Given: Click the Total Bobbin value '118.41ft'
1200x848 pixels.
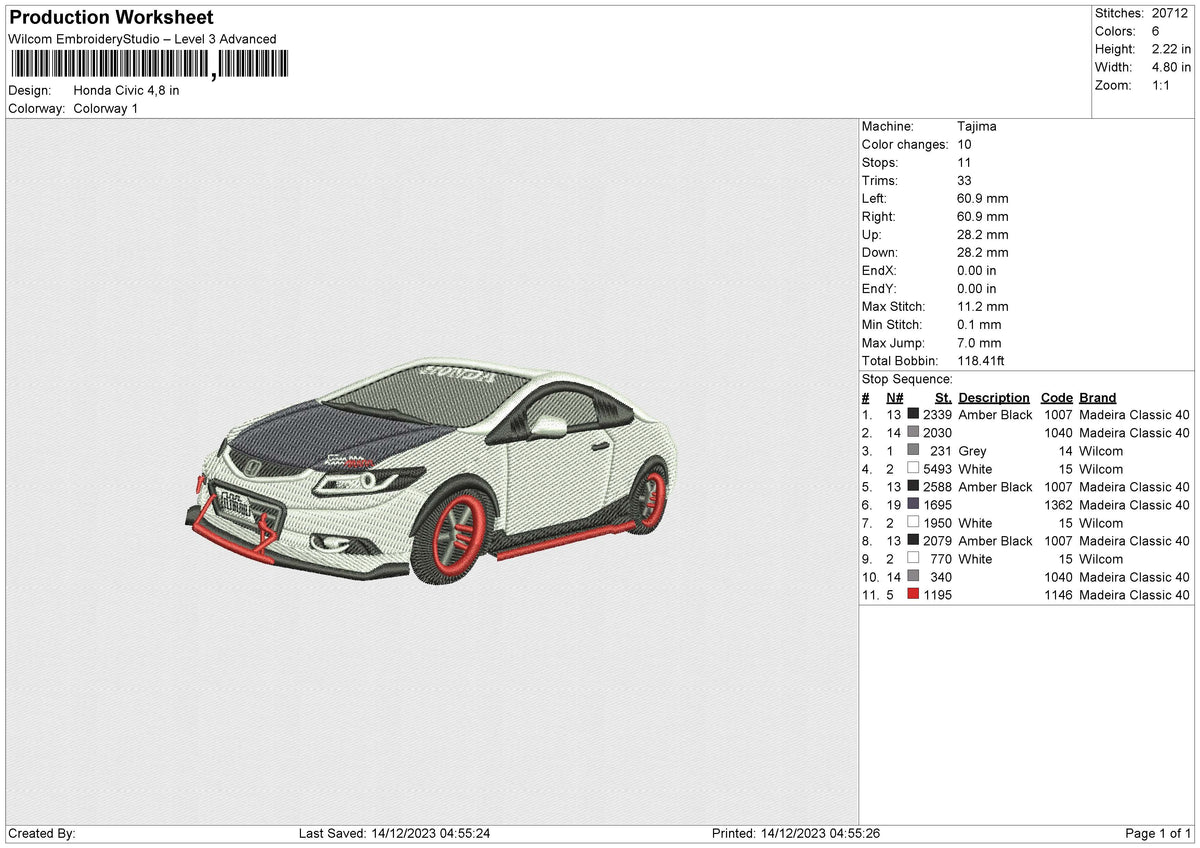Looking at the screenshot, I should pos(982,360).
